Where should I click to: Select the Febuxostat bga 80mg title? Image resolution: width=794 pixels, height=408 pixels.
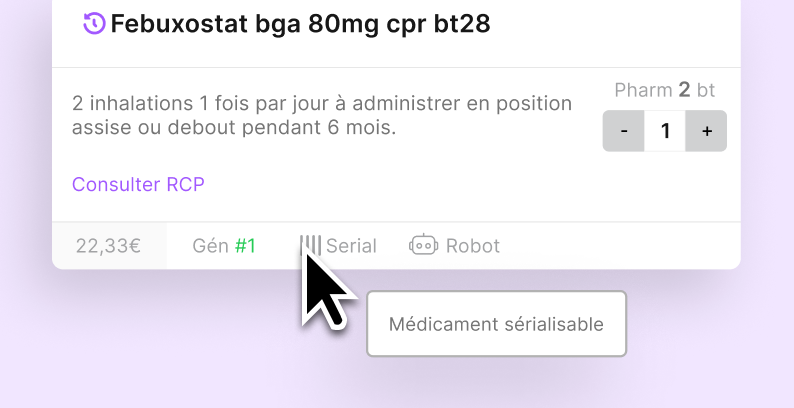(x=300, y=24)
